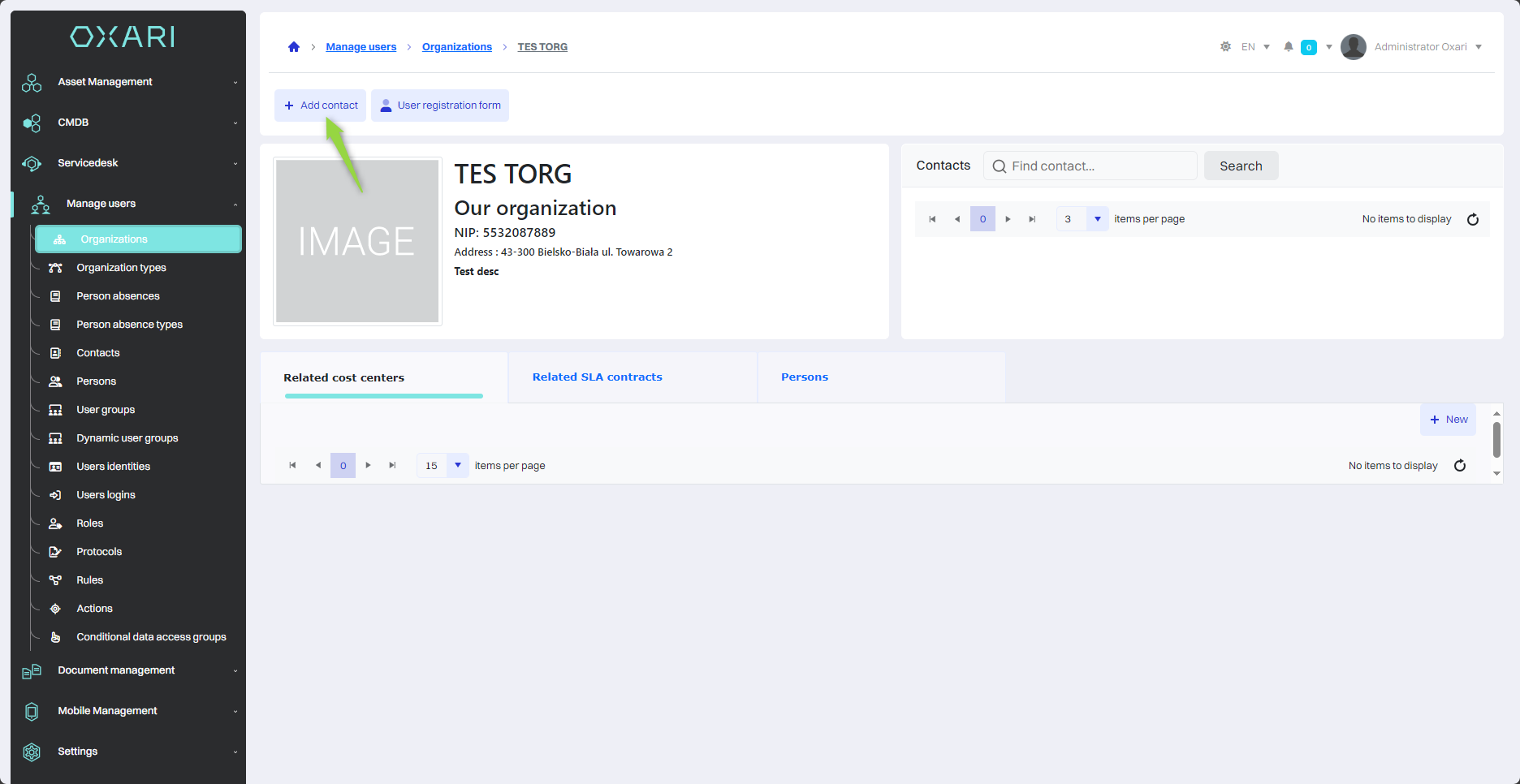Image resolution: width=1520 pixels, height=784 pixels.
Task: Open the User registration form
Action: point(440,106)
